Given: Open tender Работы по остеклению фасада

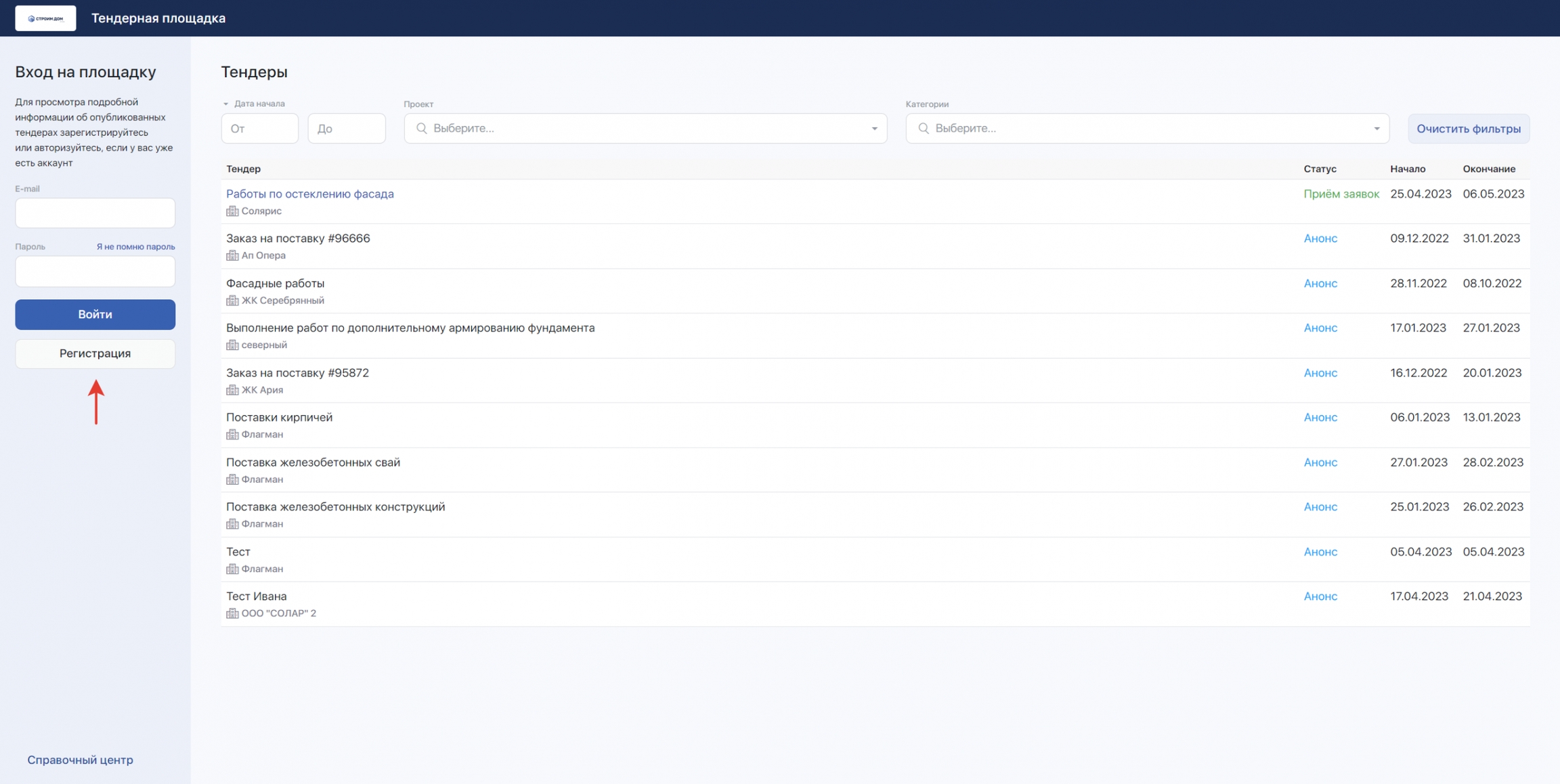Looking at the screenshot, I should (x=309, y=194).
